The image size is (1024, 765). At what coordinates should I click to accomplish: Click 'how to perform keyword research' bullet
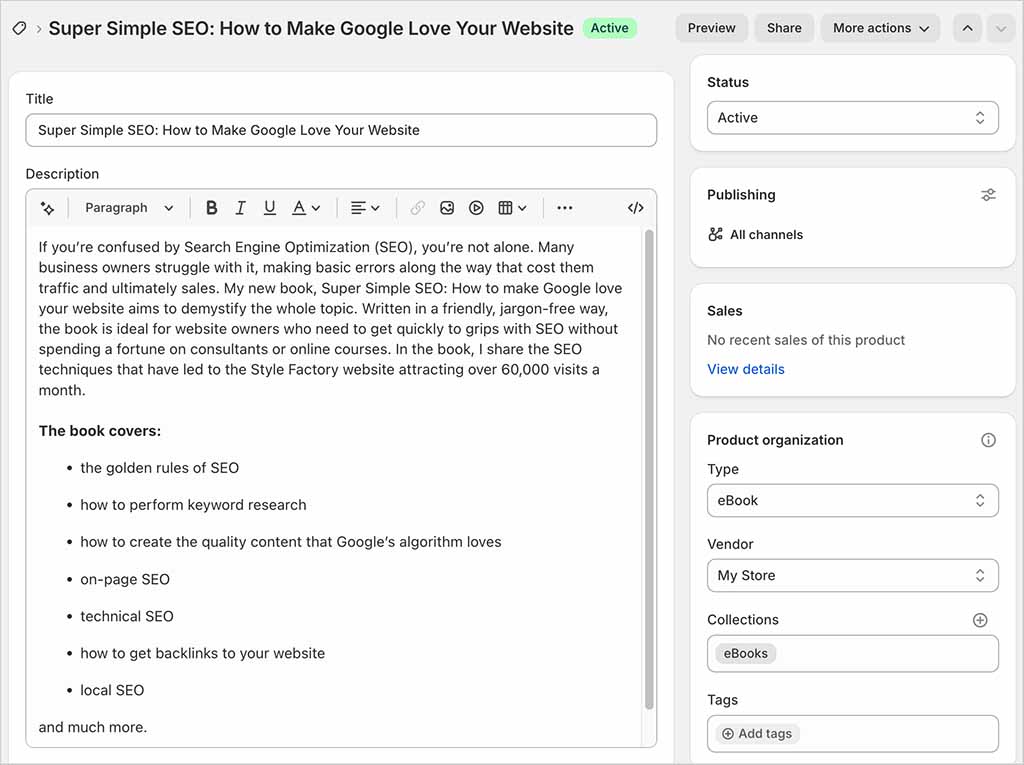[x=193, y=505]
